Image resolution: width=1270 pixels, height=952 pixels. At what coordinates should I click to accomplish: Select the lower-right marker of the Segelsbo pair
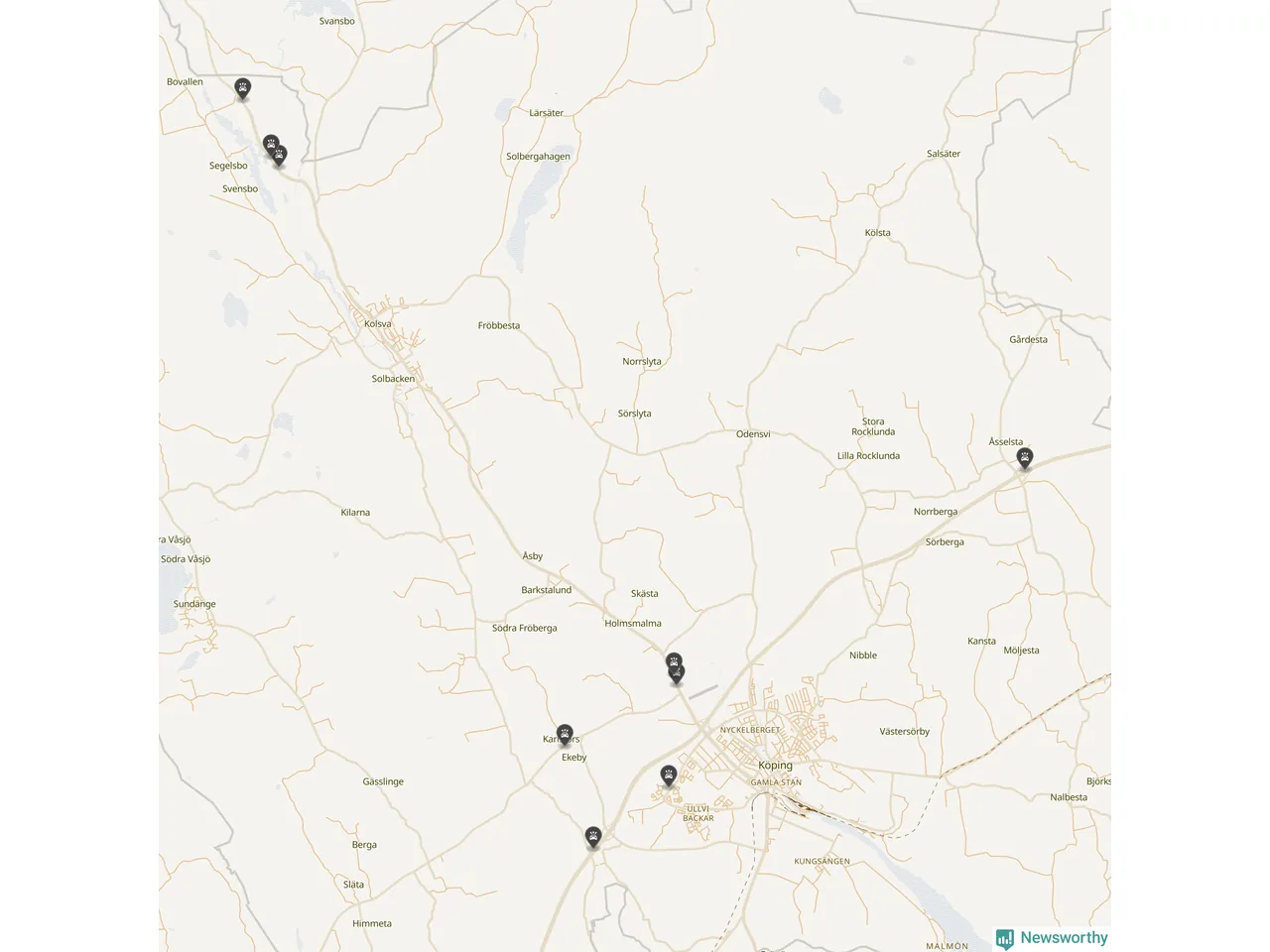click(279, 155)
